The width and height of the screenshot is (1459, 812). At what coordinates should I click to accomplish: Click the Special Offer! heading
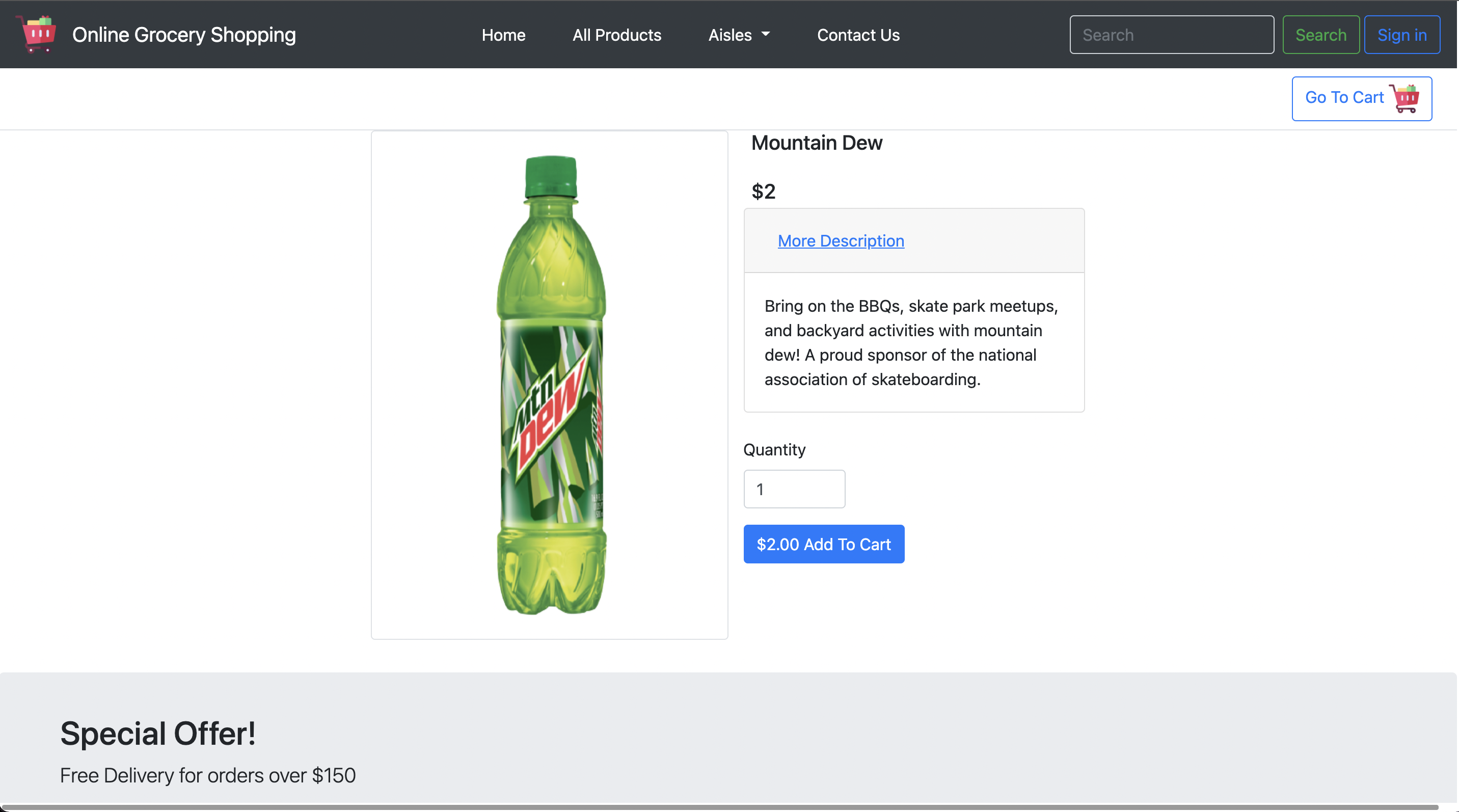(x=157, y=733)
